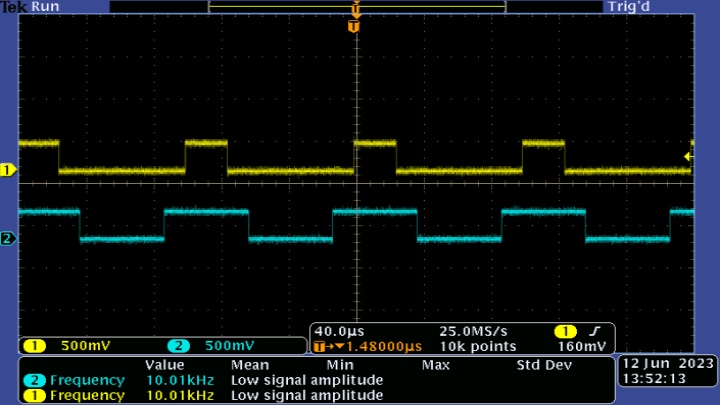Click the channel 1 yellow ground marker
Image resolution: width=720 pixels, height=405 pixels.
[x=8, y=171]
